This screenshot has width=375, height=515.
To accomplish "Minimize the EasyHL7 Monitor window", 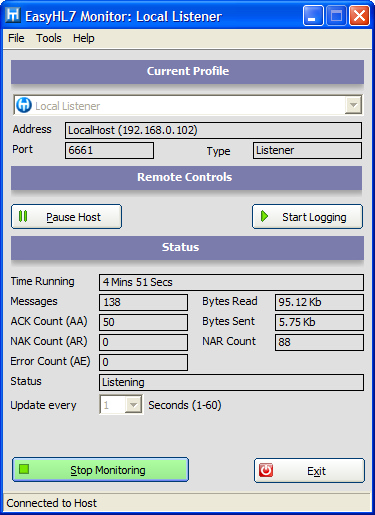I will [x=313, y=16].
